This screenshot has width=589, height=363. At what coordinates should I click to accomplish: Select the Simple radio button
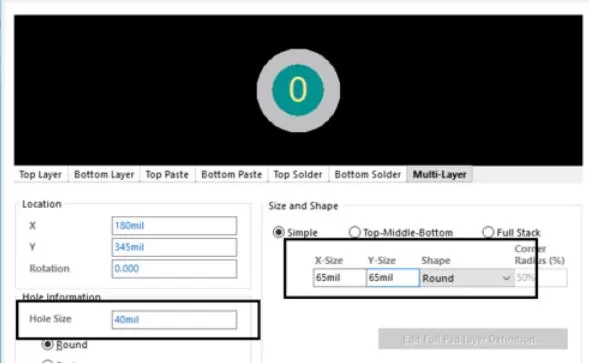click(278, 232)
